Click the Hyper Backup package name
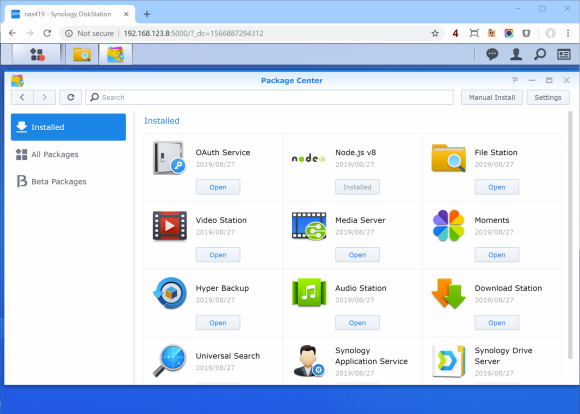580x414 pixels. (x=222, y=288)
